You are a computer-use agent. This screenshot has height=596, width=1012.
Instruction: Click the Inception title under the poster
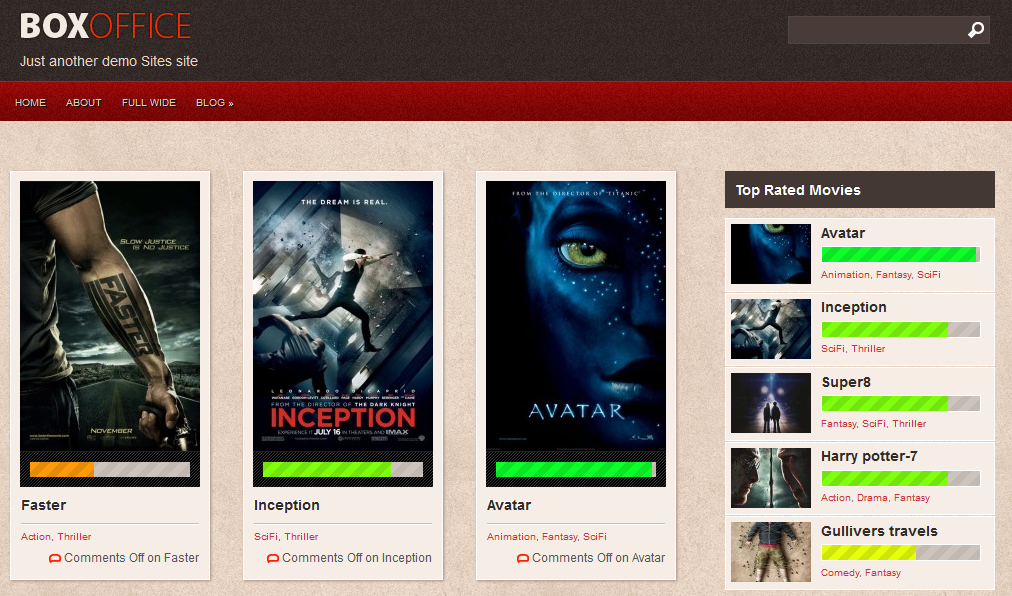tap(287, 505)
